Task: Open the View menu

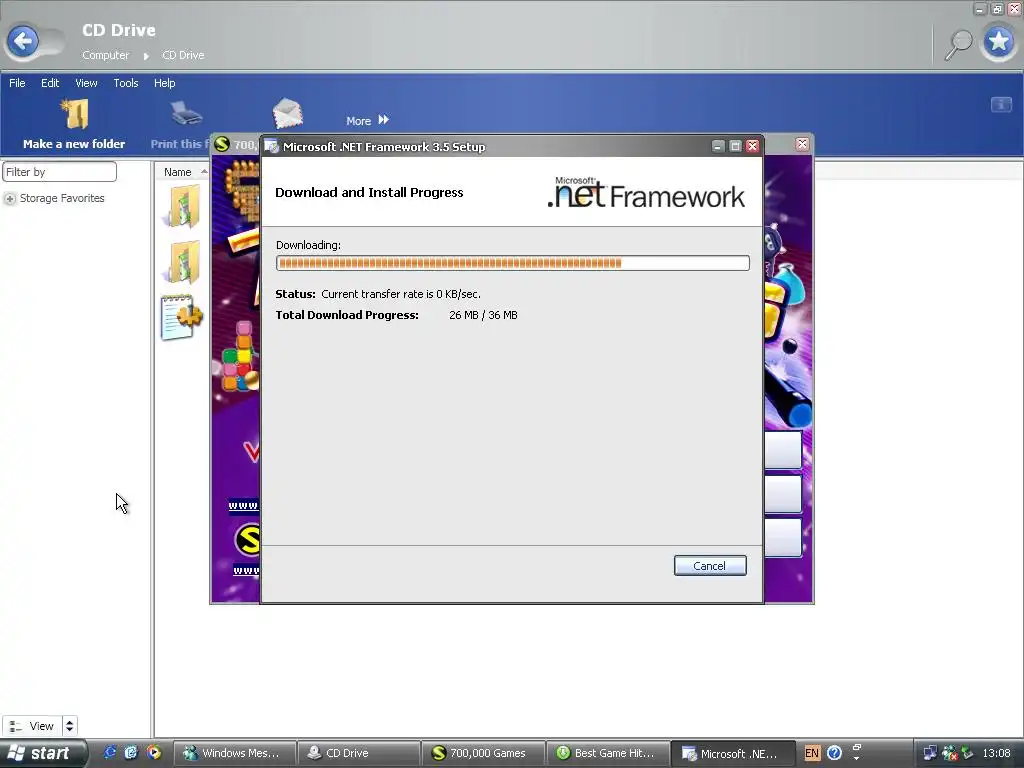Action: coord(86,83)
